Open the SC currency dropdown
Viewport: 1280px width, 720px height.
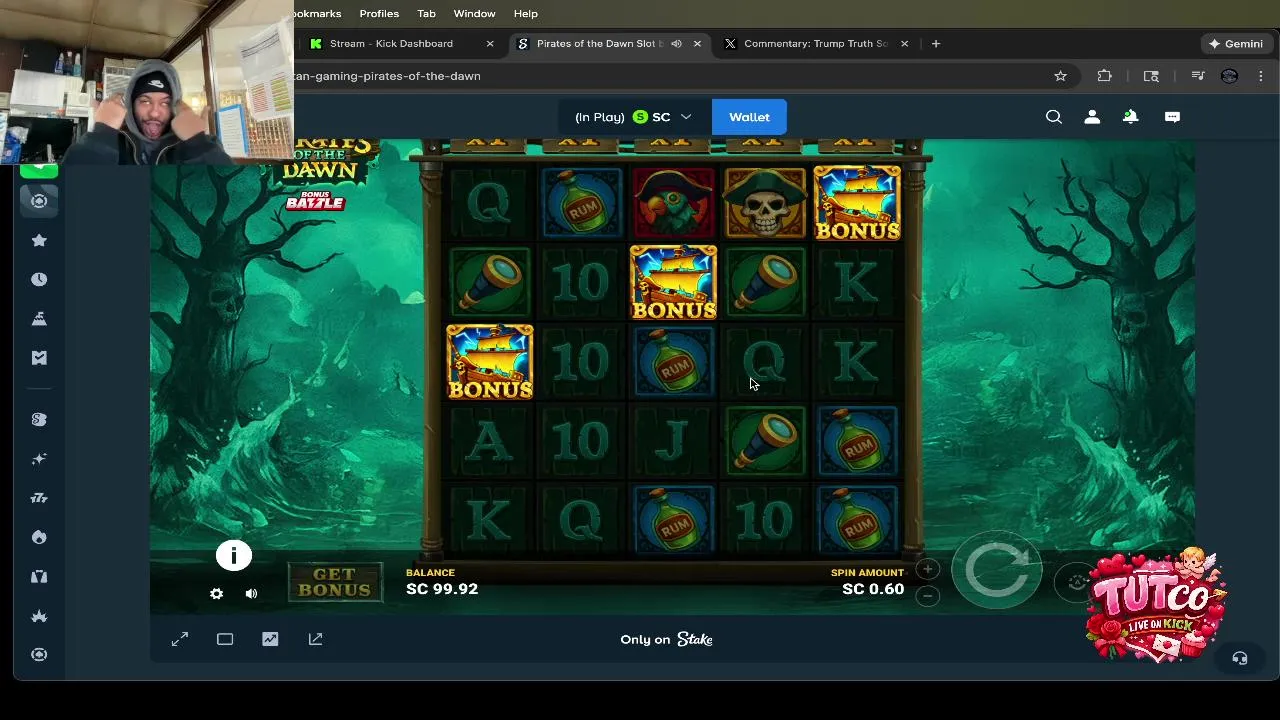point(634,117)
